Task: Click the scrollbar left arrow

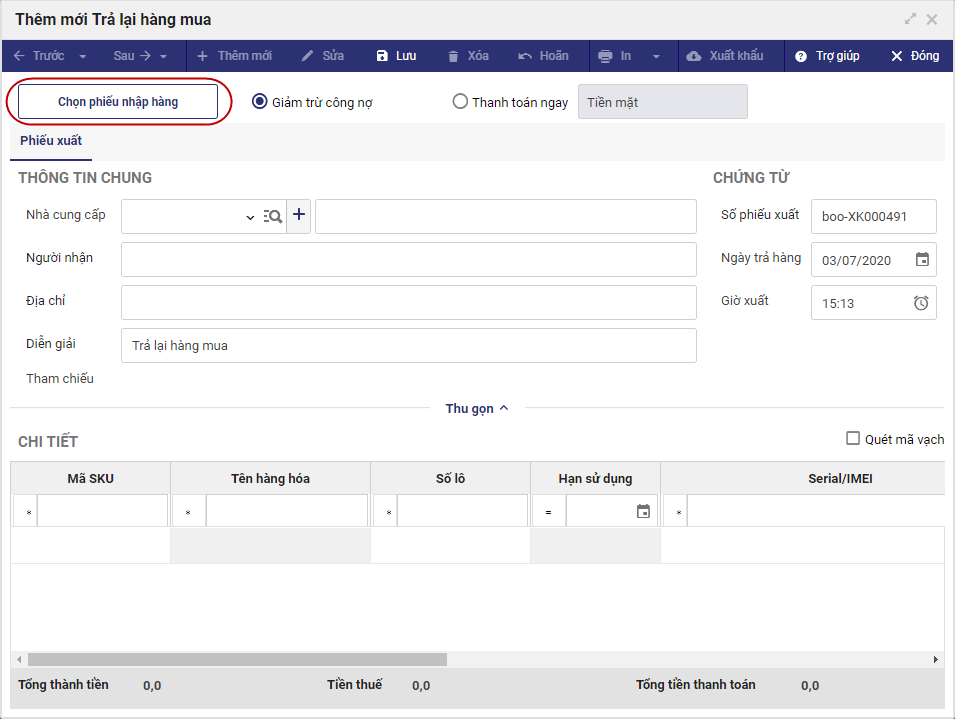Action: click(19, 659)
